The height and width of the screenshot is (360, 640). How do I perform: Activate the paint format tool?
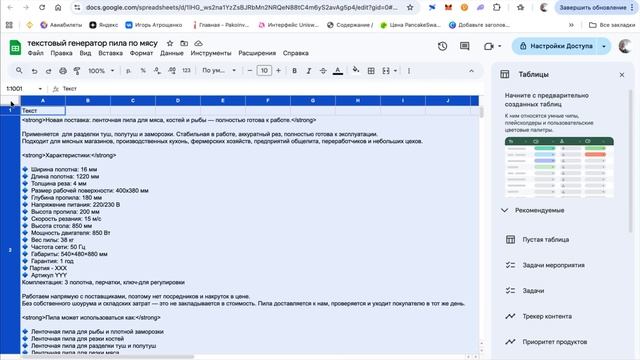[77, 71]
